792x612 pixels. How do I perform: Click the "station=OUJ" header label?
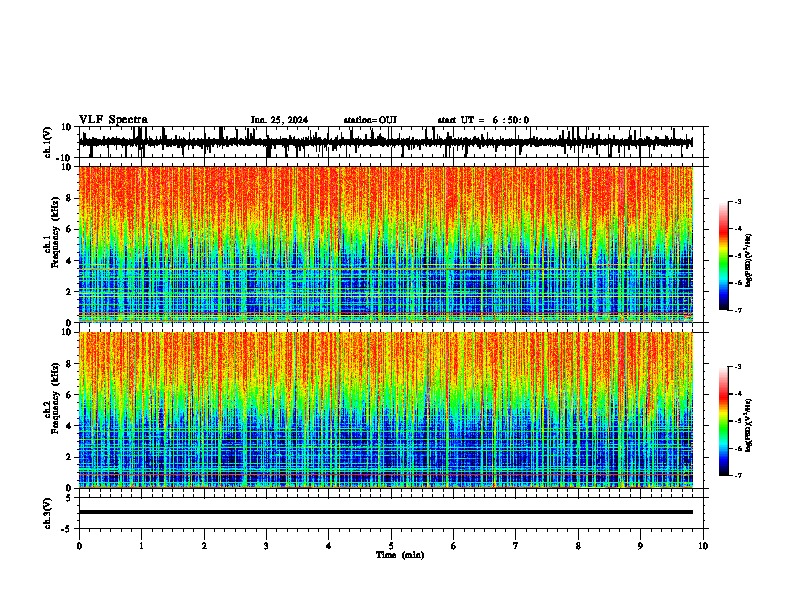(370, 120)
